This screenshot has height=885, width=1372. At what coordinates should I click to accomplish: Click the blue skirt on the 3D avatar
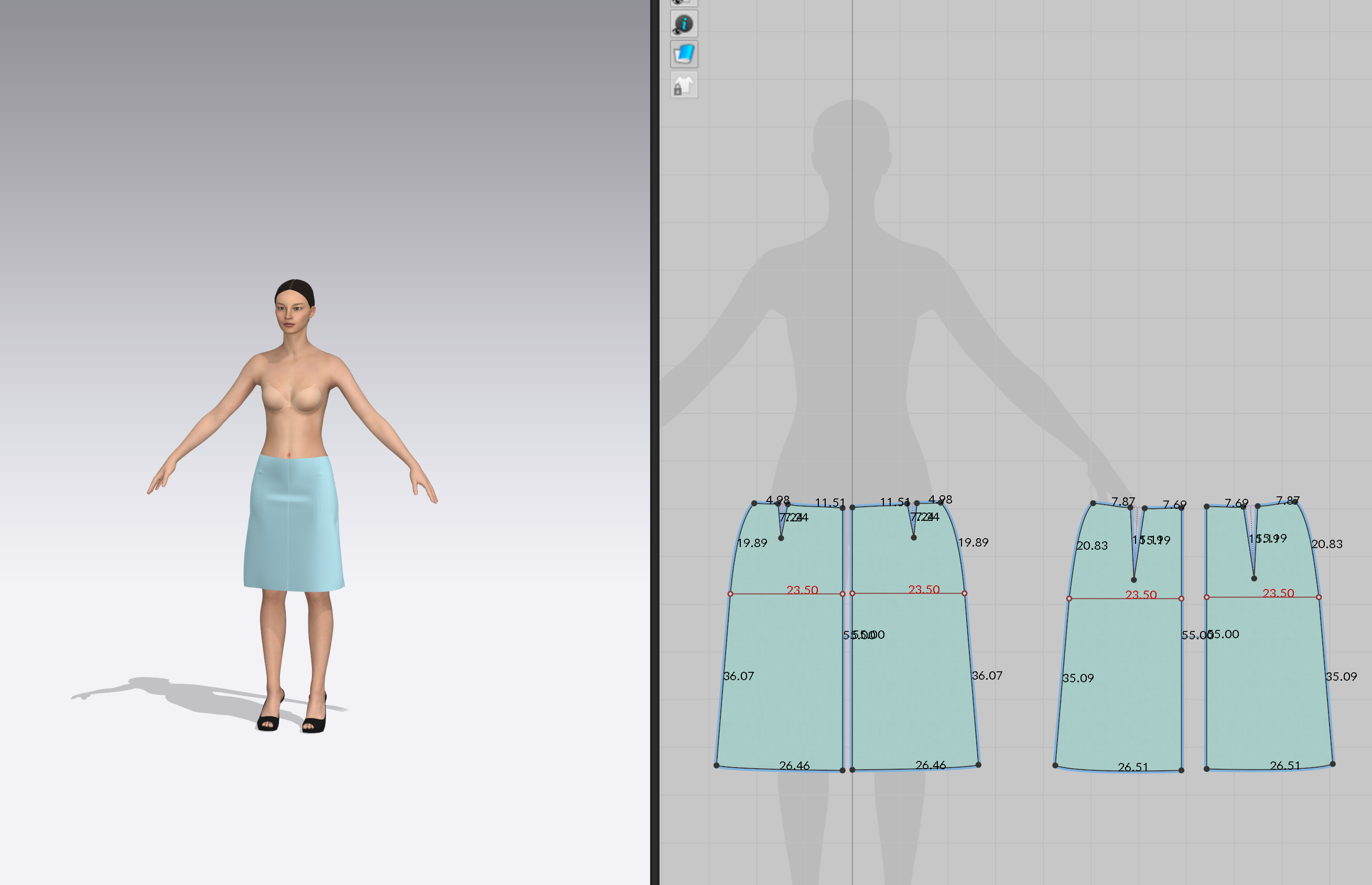pos(293,523)
